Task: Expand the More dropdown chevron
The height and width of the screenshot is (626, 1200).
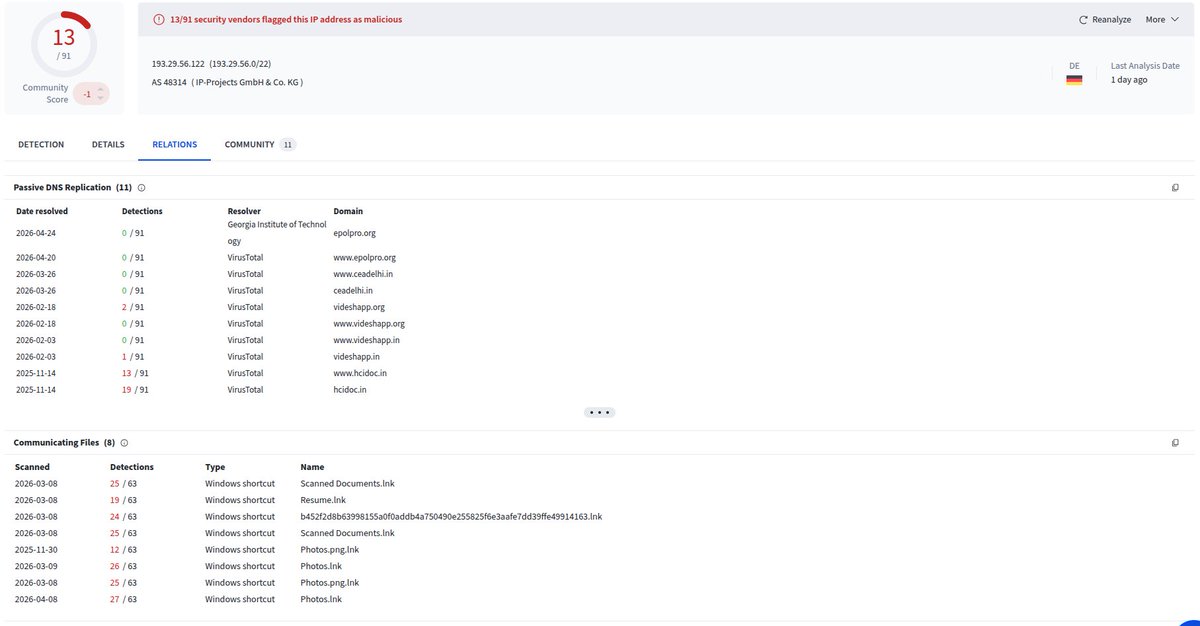Action: point(1175,19)
